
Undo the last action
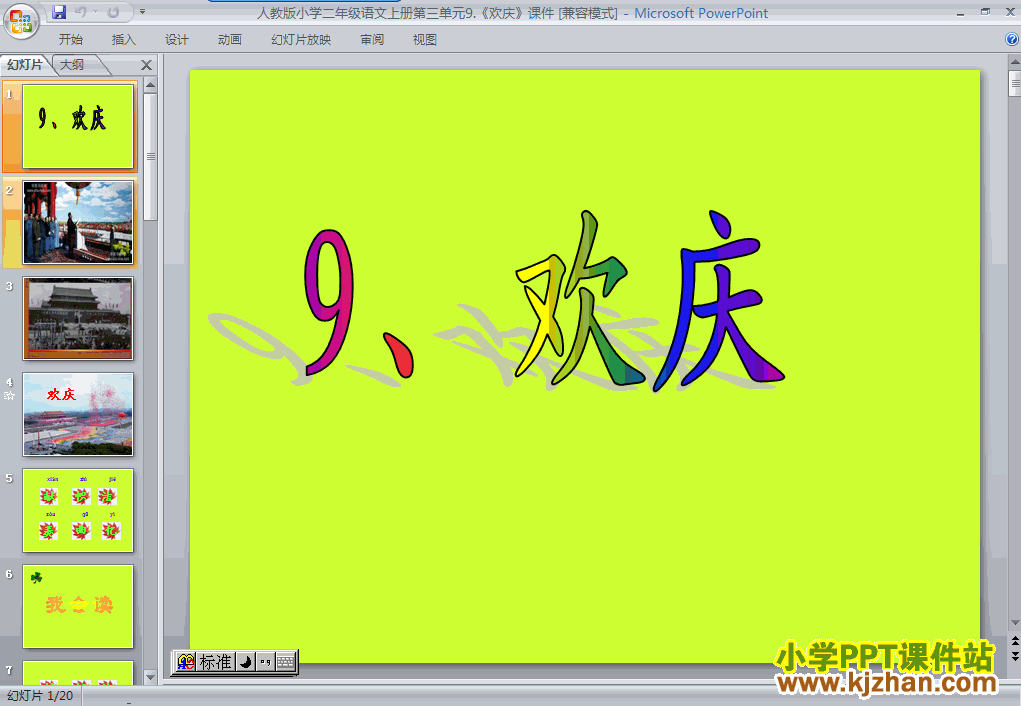pos(81,12)
